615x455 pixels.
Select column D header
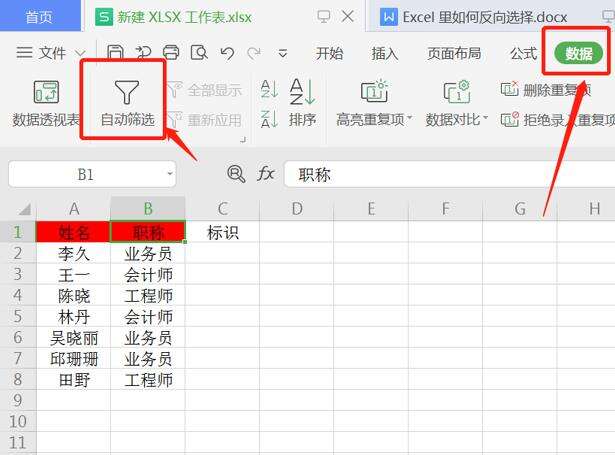pyautogui.click(x=297, y=209)
